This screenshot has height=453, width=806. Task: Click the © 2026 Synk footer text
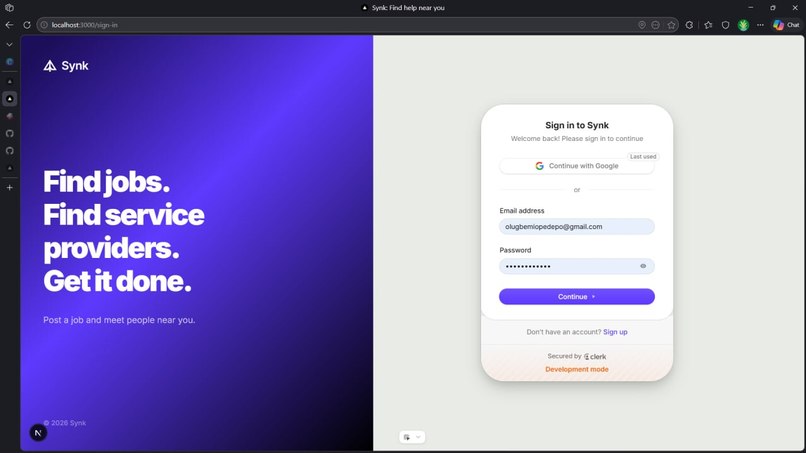pyautogui.click(x=65, y=423)
